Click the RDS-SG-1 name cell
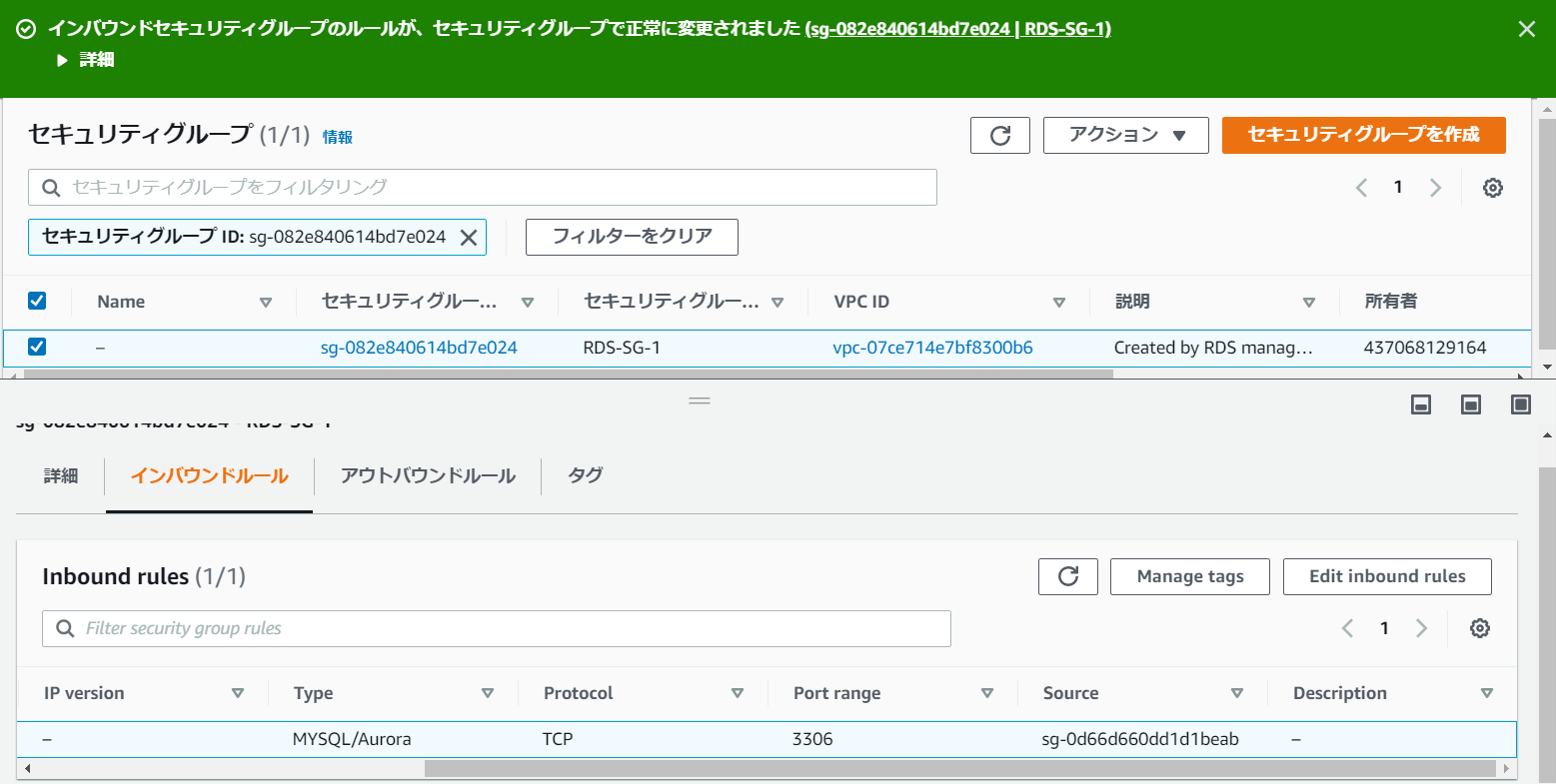 point(622,348)
